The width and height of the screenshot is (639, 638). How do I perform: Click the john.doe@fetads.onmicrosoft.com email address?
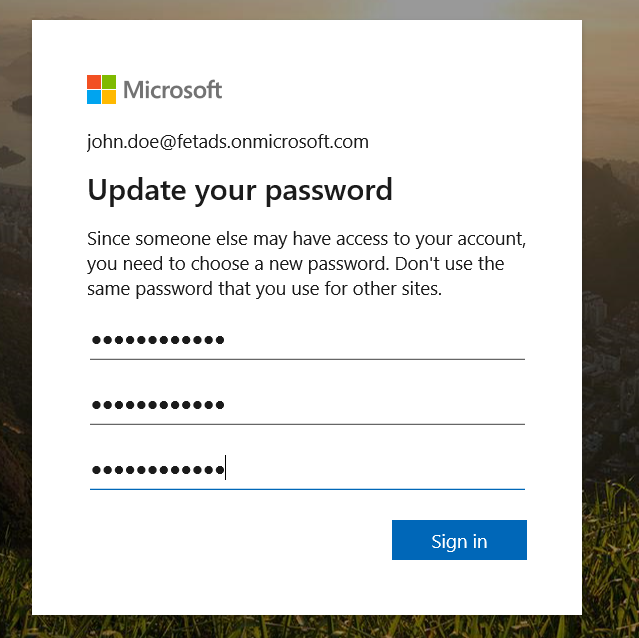tap(228, 142)
